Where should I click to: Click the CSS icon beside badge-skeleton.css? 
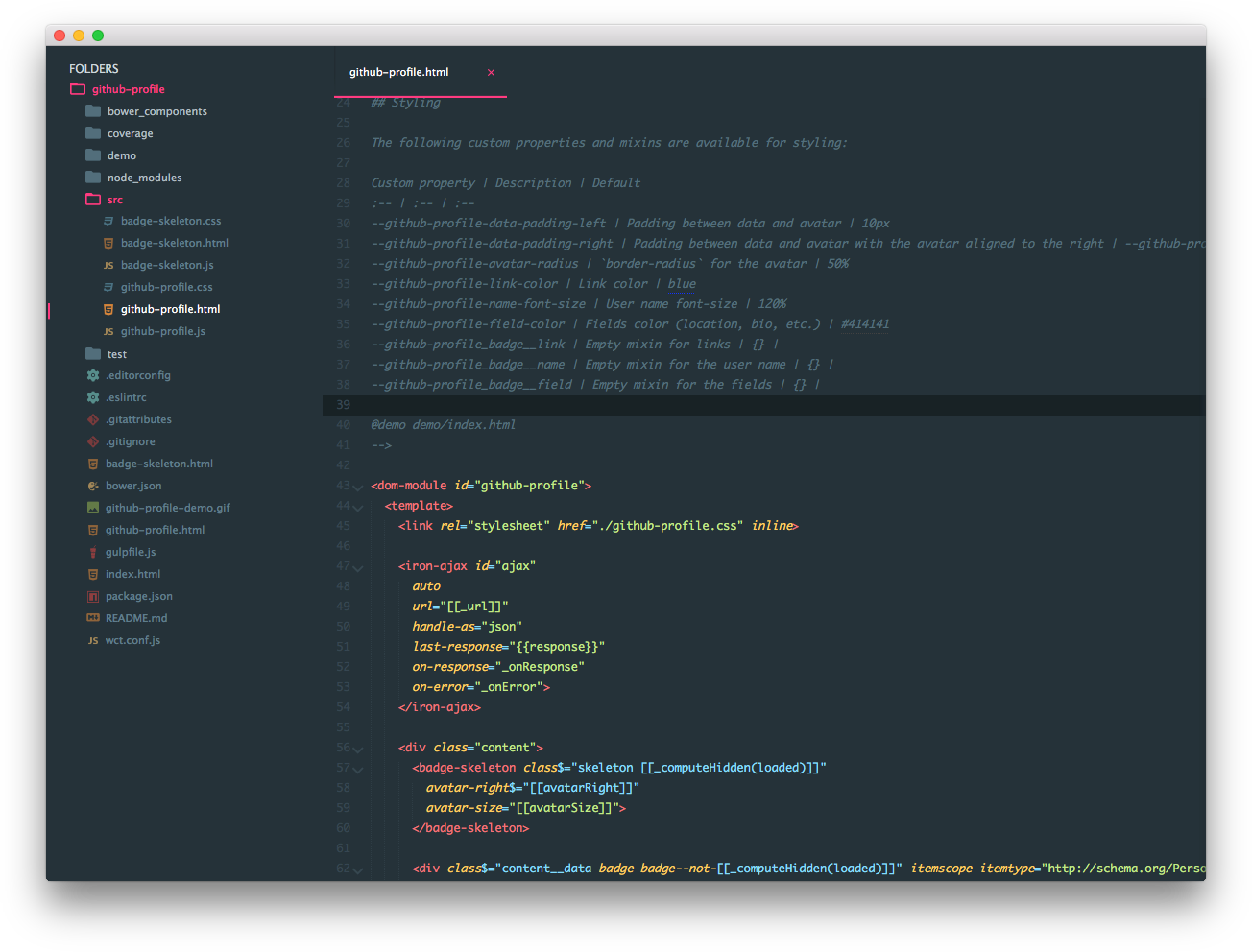coord(108,221)
